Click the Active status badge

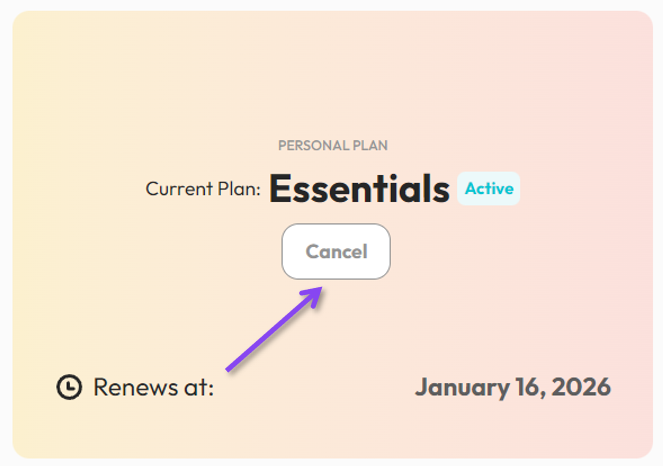click(x=489, y=188)
